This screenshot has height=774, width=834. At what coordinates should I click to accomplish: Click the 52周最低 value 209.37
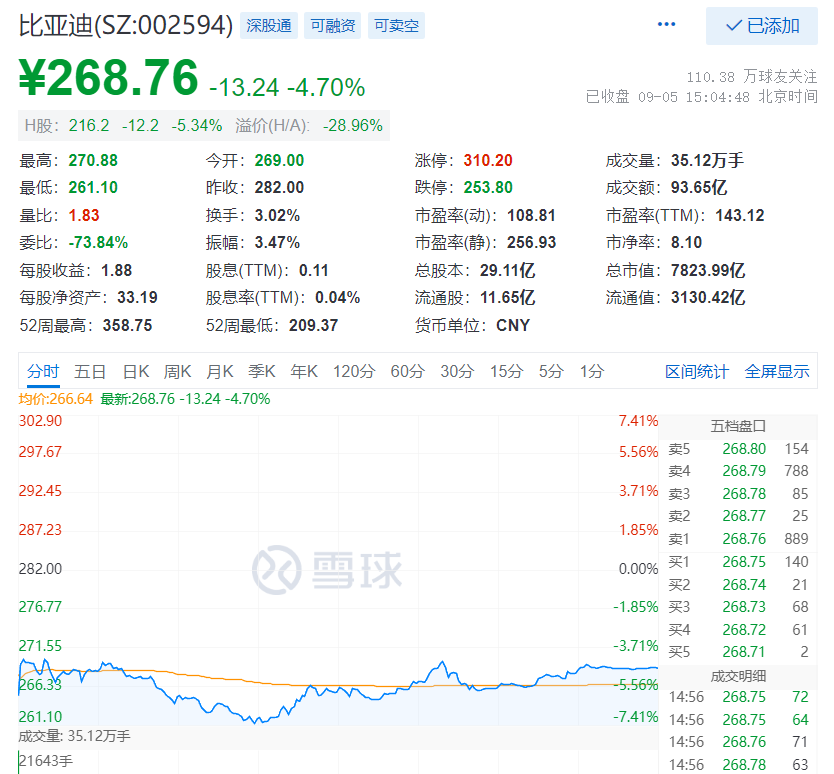[x=313, y=325]
